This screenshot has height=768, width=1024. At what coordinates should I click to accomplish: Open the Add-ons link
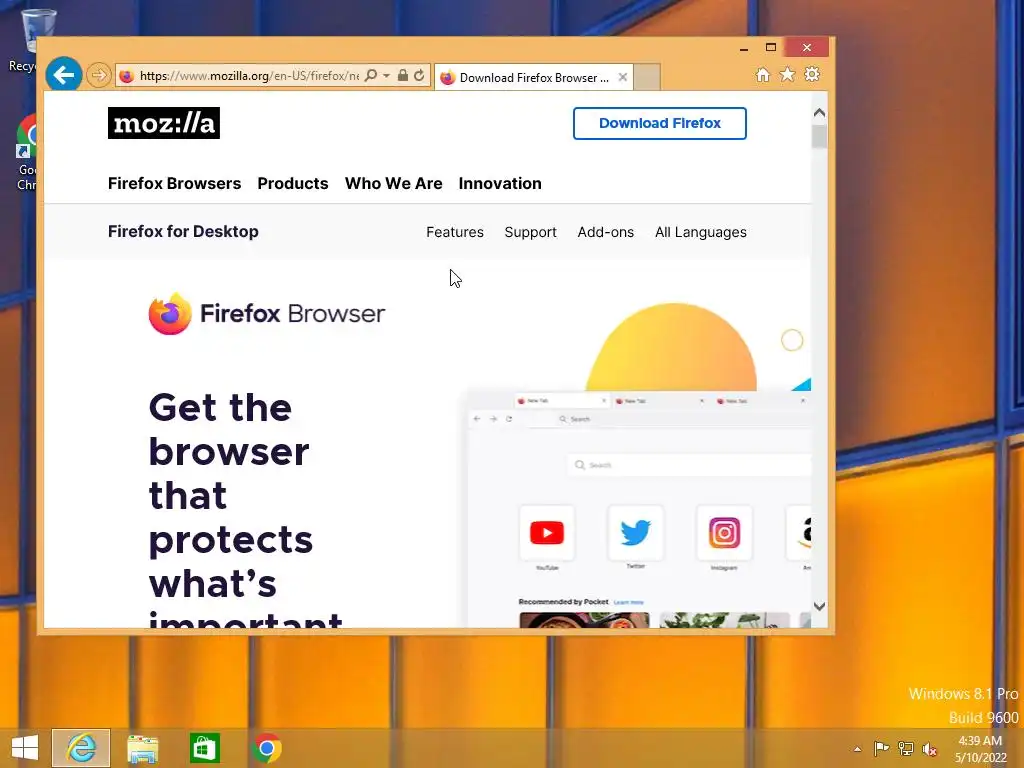point(605,232)
